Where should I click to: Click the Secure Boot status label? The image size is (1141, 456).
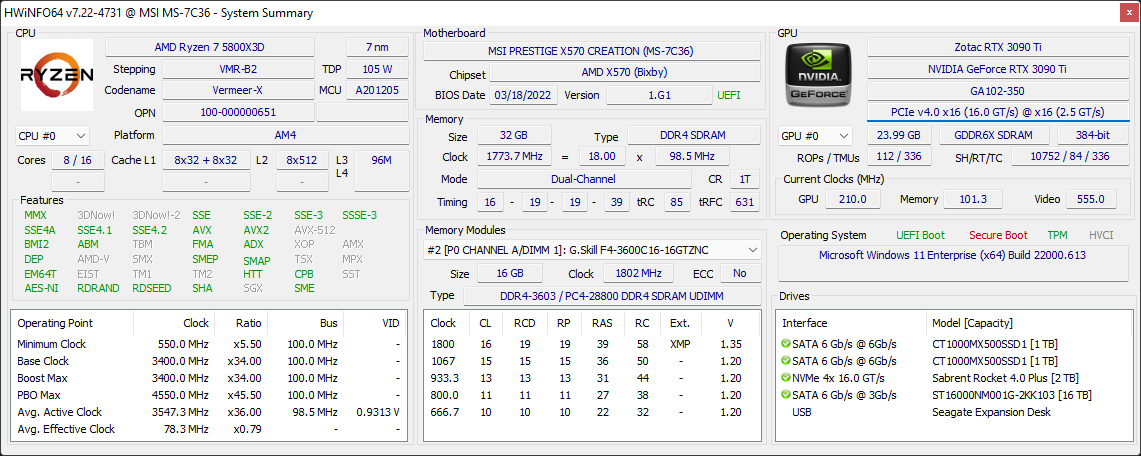(998, 235)
